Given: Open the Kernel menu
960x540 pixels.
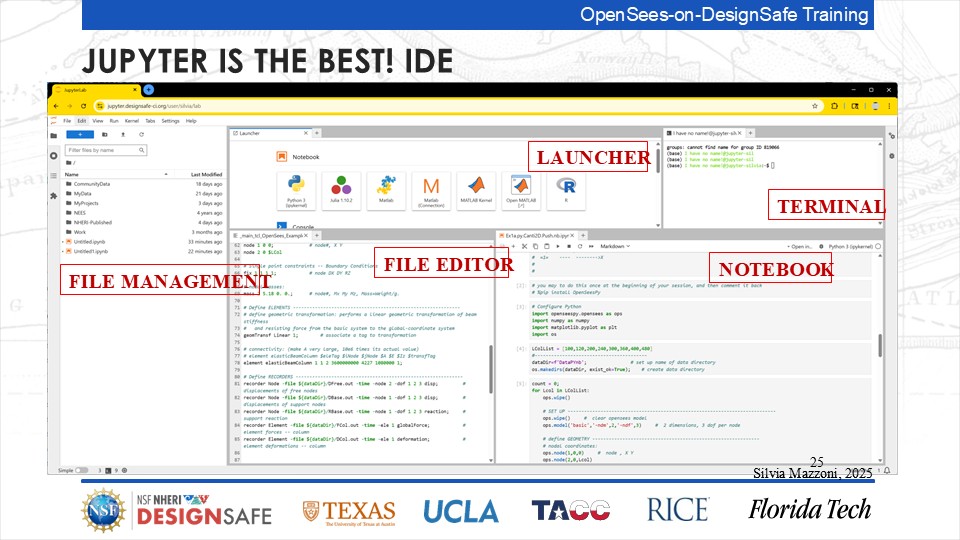Looking at the screenshot, I should click(x=133, y=120).
